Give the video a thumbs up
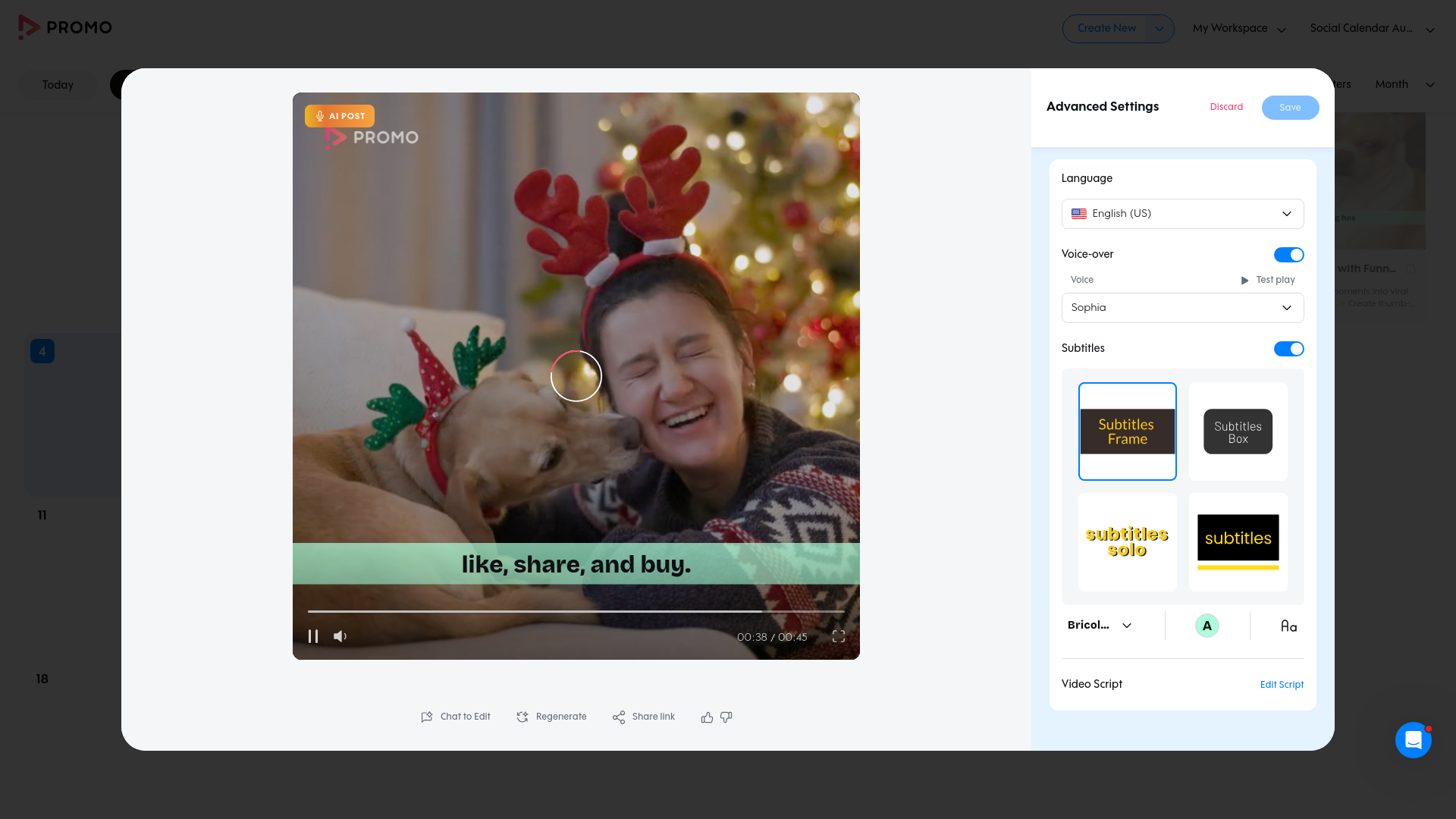The height and width of the screenshot is (819, 1456). pos(707,717)
